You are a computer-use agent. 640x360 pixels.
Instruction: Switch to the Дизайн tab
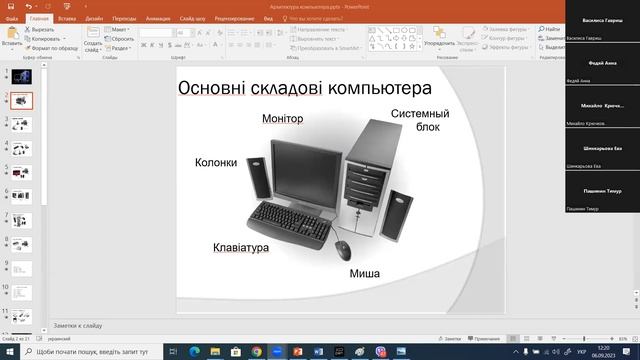click(x=94, y=19)
